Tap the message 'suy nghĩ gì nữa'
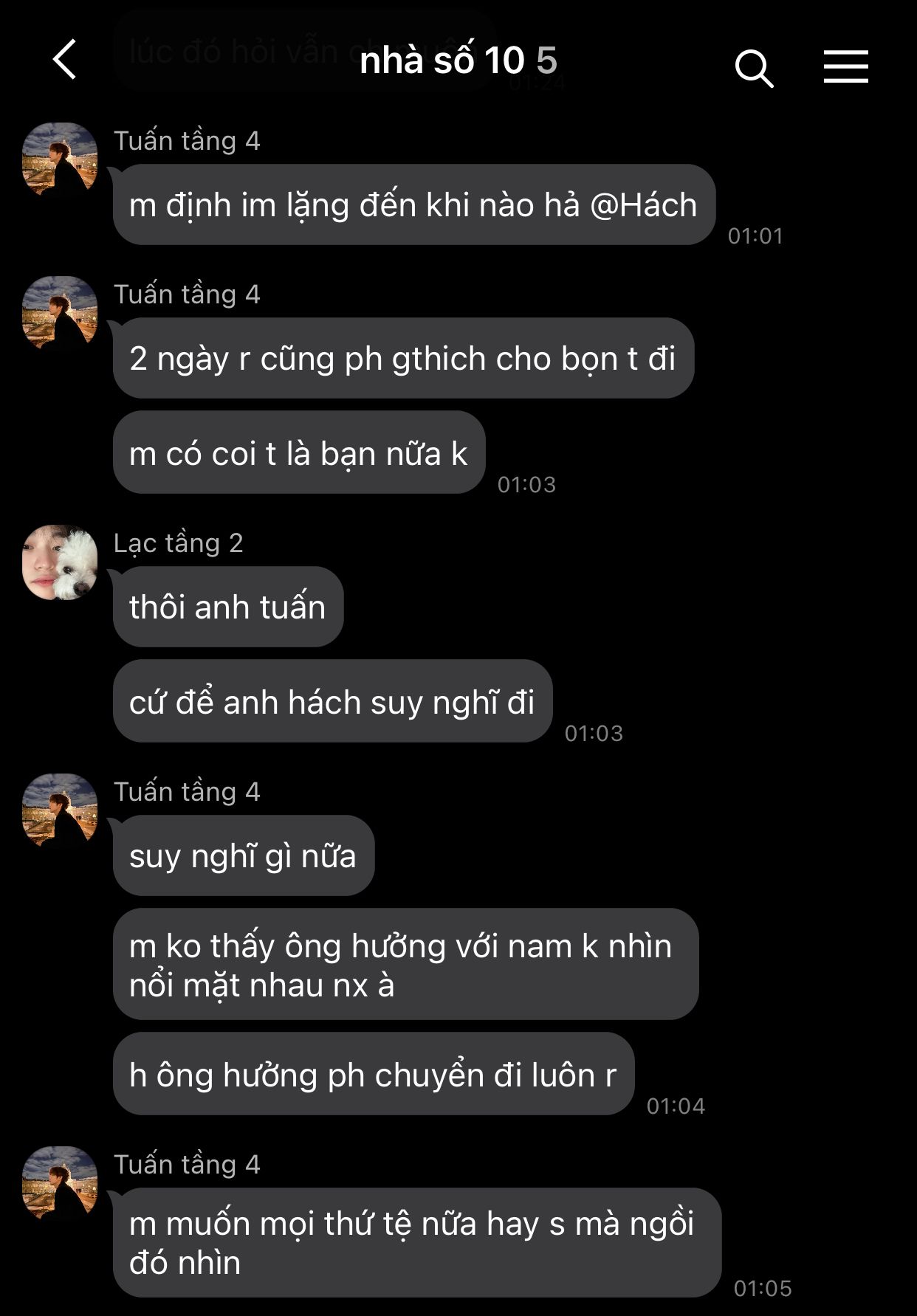This screenshot has height=1316, width=917. click(x=244, y=855)
